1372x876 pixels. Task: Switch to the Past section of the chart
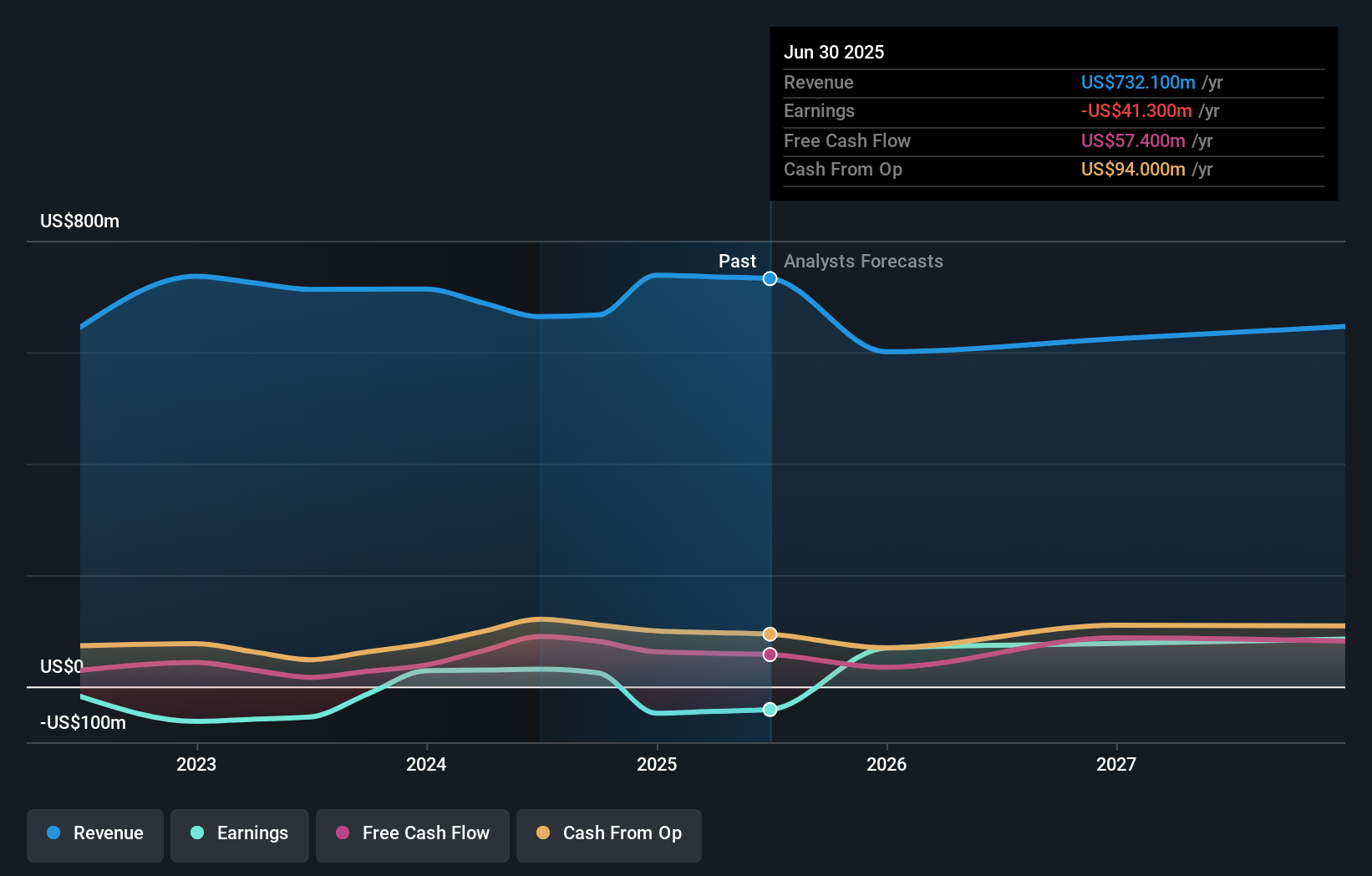(x=737, y=262)
